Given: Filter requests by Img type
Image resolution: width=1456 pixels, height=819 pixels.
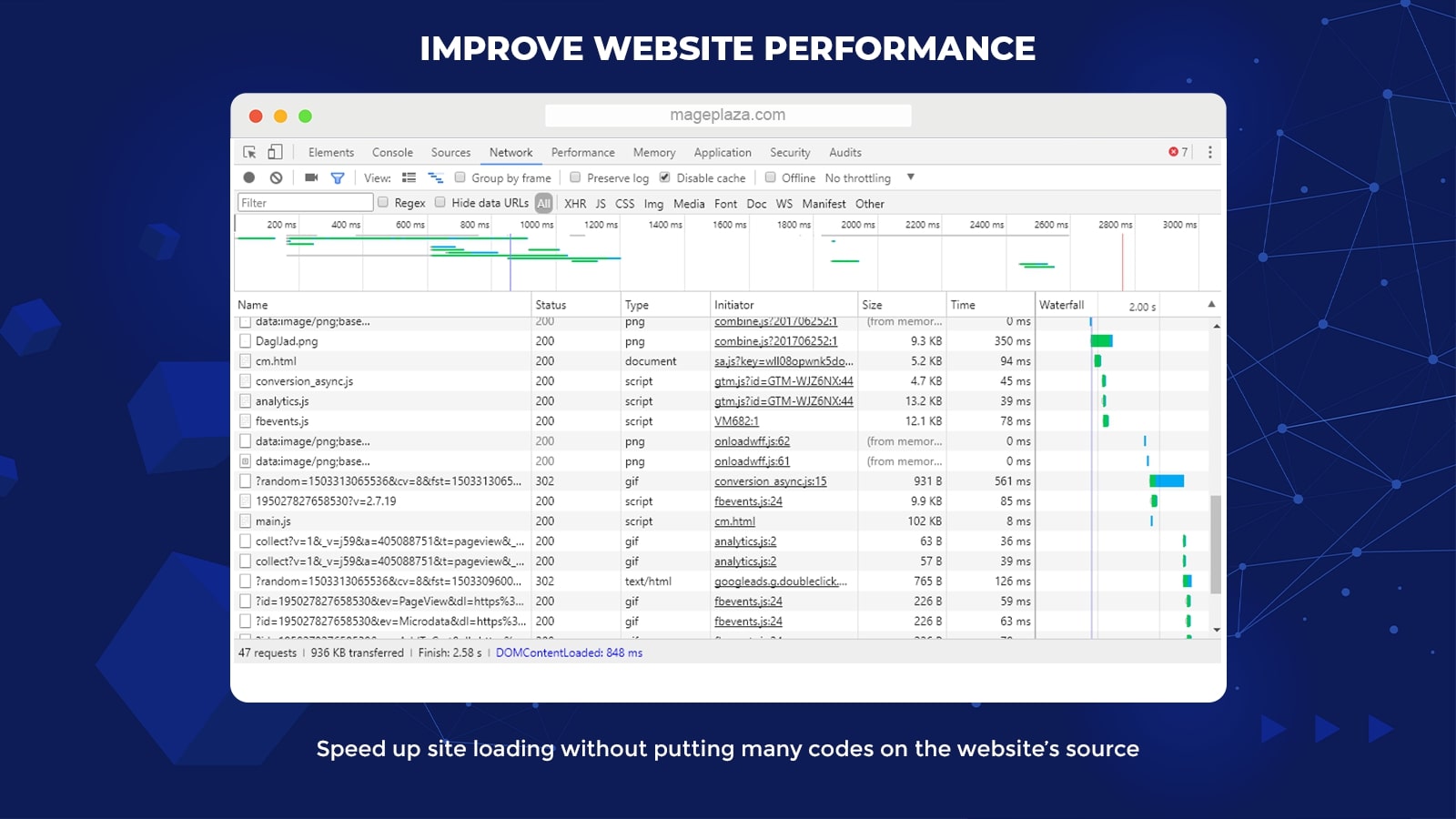Looking at the screenshot, I should coord(653,203).
